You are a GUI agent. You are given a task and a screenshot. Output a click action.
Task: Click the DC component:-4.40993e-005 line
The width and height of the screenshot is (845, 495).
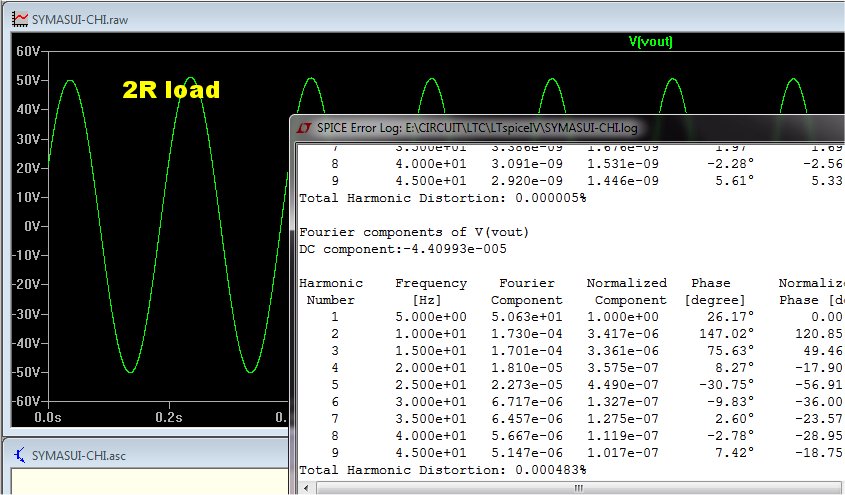403,249
